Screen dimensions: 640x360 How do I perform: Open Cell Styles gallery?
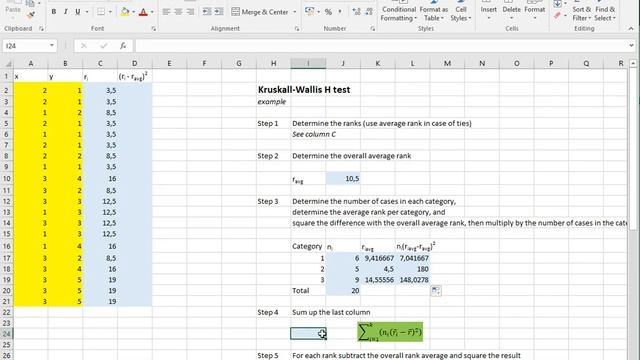(461, 13)
